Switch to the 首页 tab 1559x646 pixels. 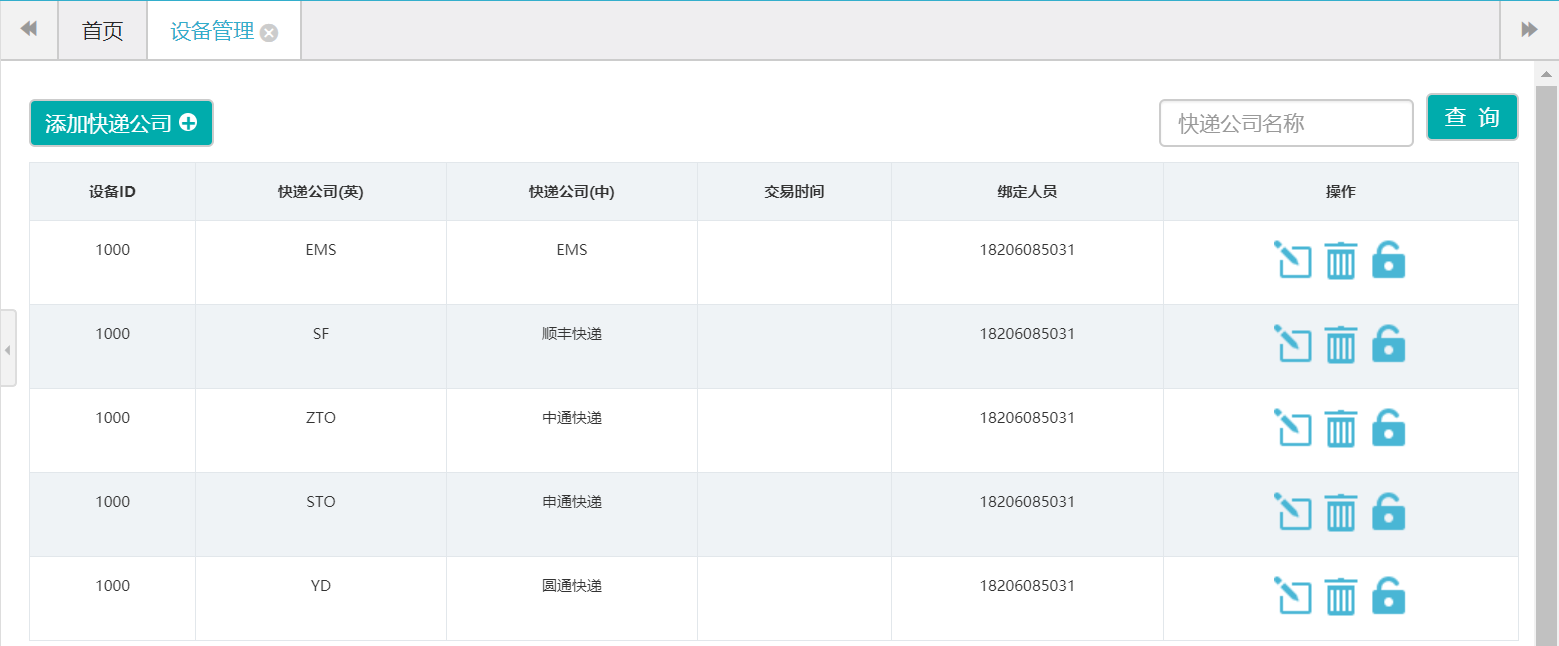102,31
